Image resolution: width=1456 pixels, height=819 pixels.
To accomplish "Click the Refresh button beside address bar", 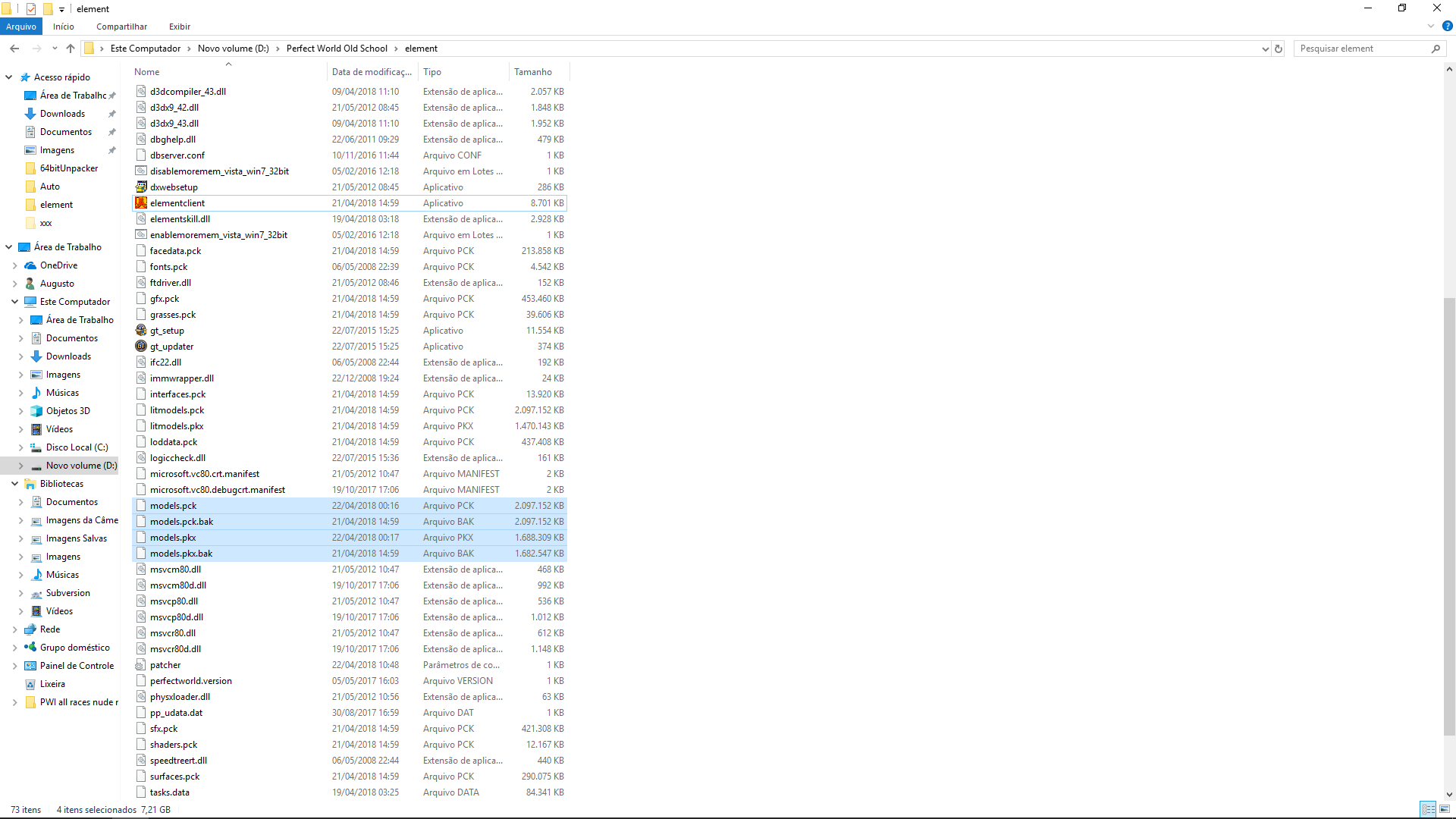I will (1279, 49).
